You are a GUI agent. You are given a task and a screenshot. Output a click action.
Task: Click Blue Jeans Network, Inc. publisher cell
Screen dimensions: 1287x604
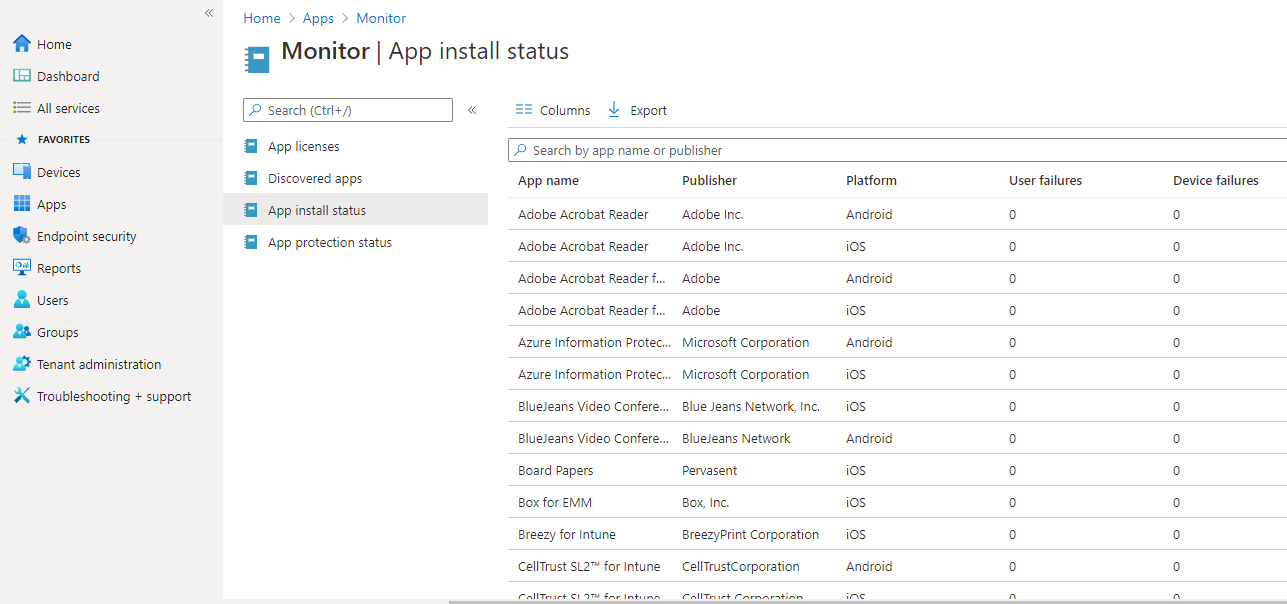tap(751, 406)
